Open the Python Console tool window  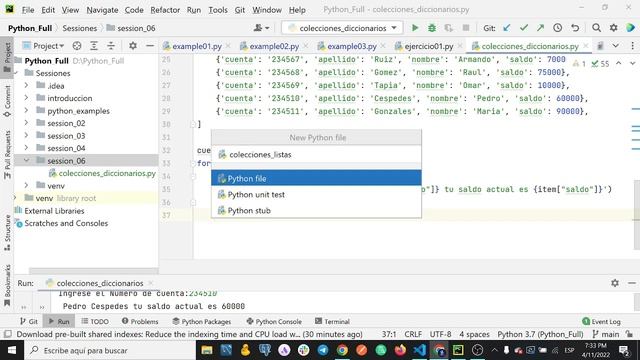tap(274, 321)
